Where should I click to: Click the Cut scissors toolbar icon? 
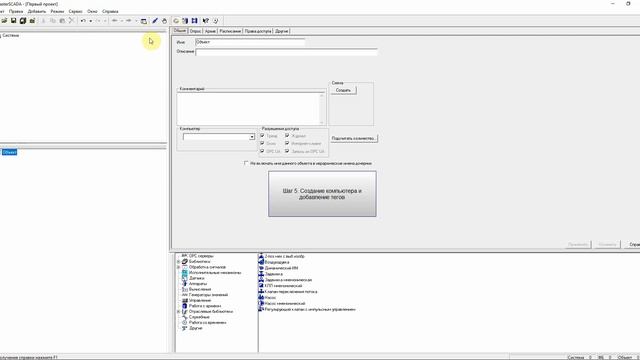point(43,21)
